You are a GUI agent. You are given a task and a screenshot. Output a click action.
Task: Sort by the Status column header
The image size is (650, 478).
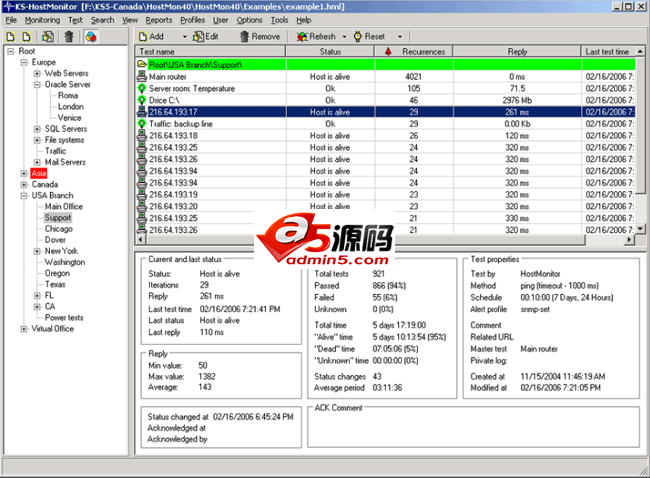330,51
